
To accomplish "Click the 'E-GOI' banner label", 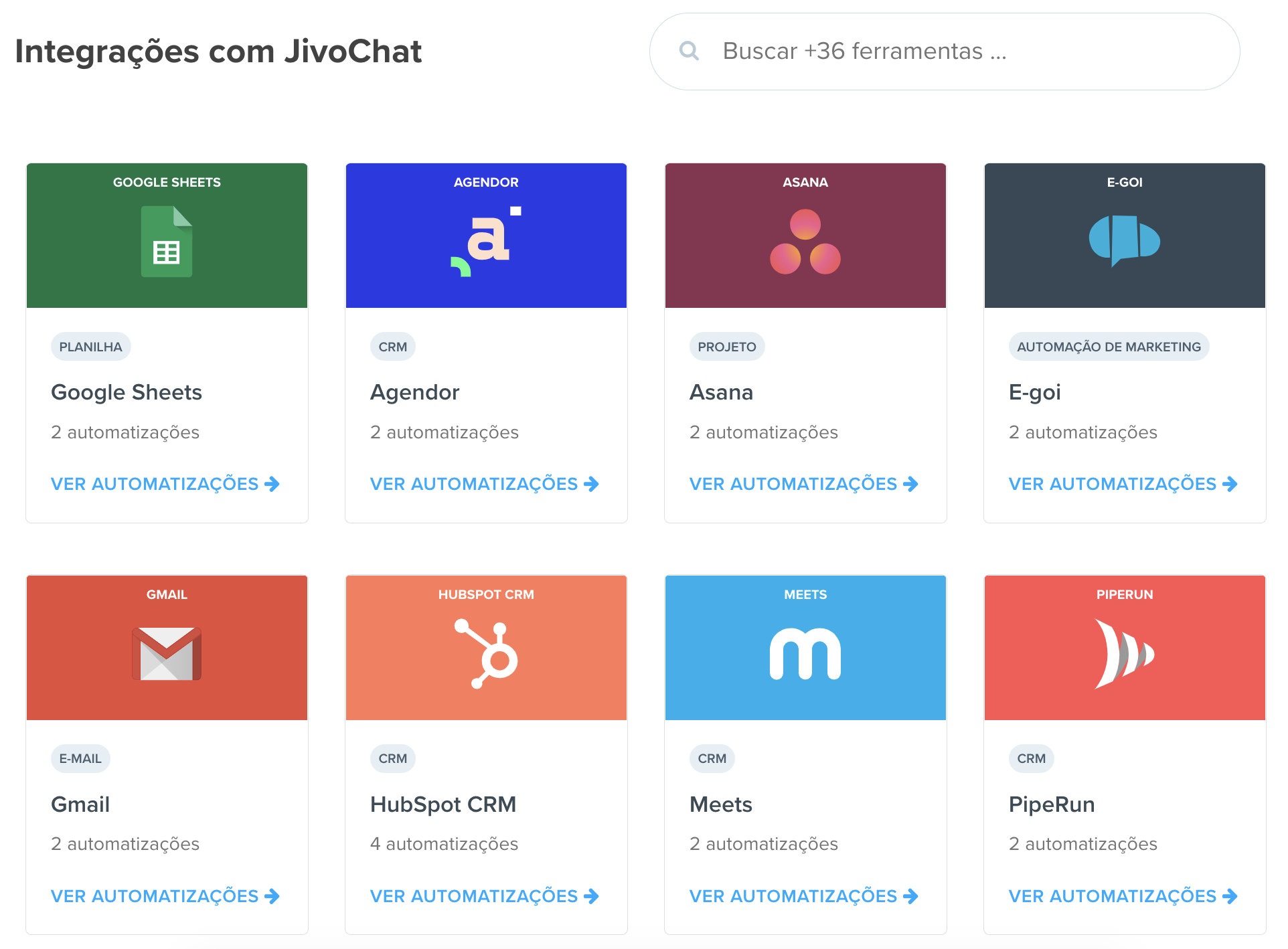I will [1125, 182].
